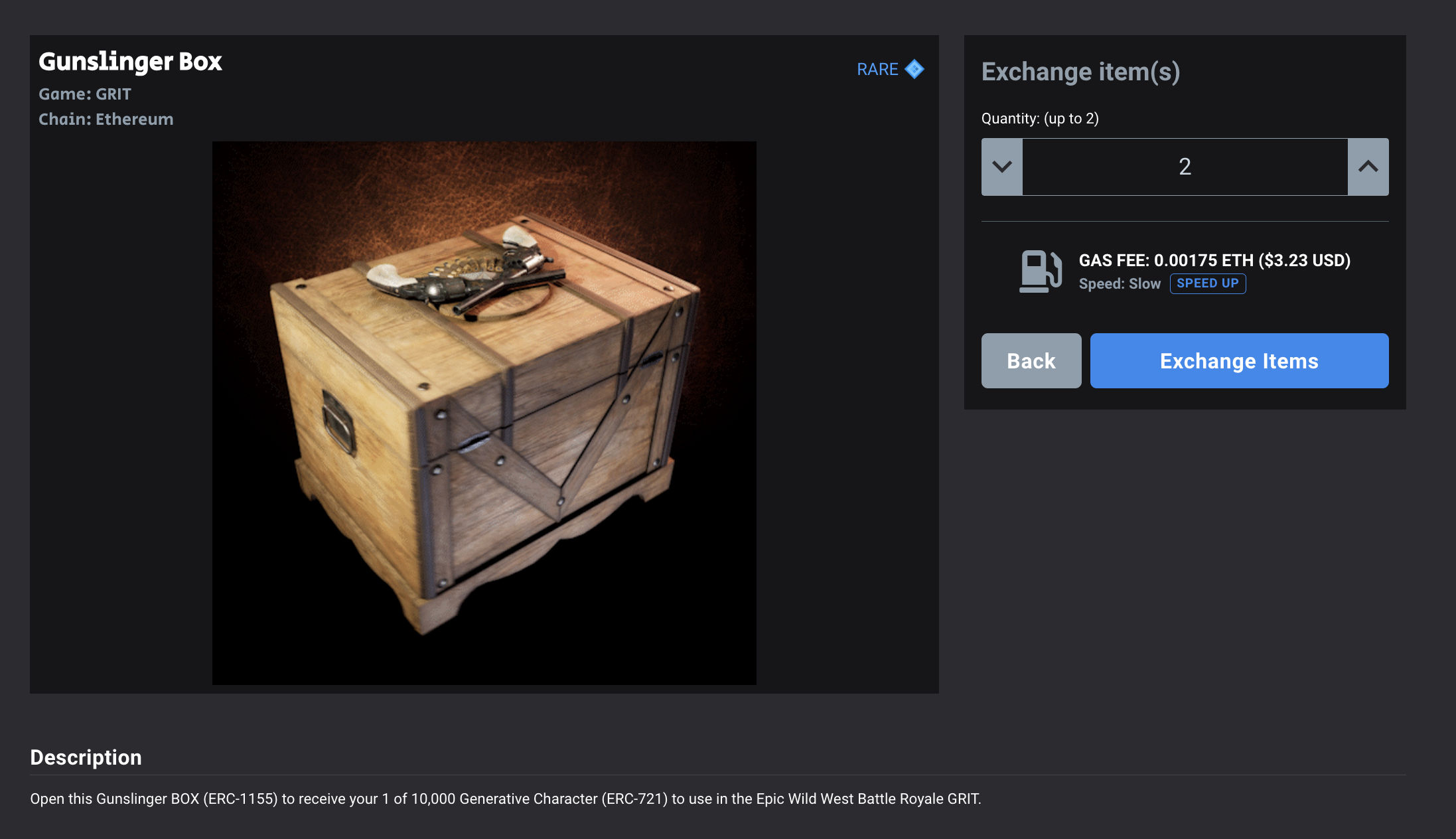Click the Description heading

click(86, 757)
